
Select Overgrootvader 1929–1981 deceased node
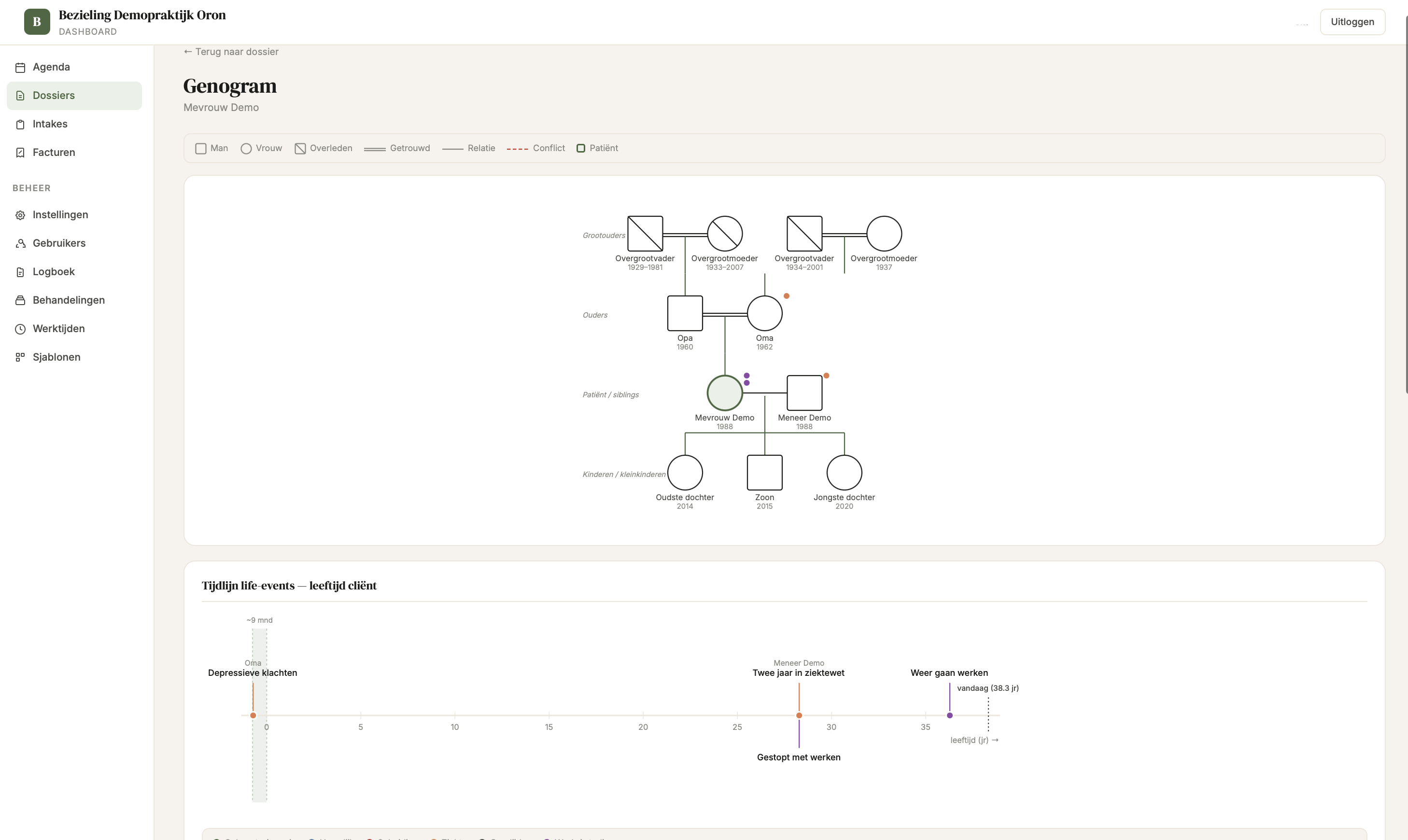click(x=645, y=233)
